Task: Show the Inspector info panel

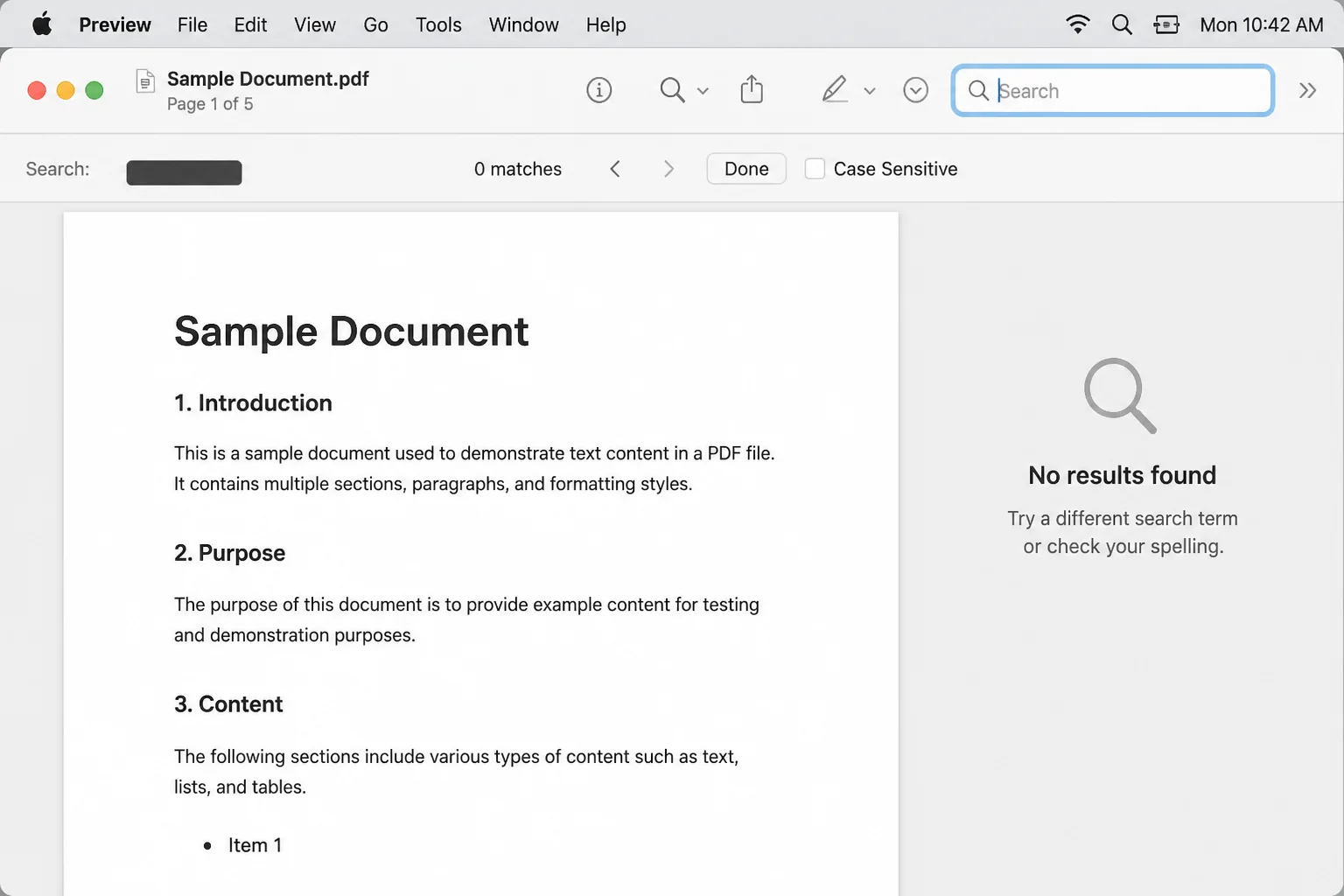Action: pos(598,89)
